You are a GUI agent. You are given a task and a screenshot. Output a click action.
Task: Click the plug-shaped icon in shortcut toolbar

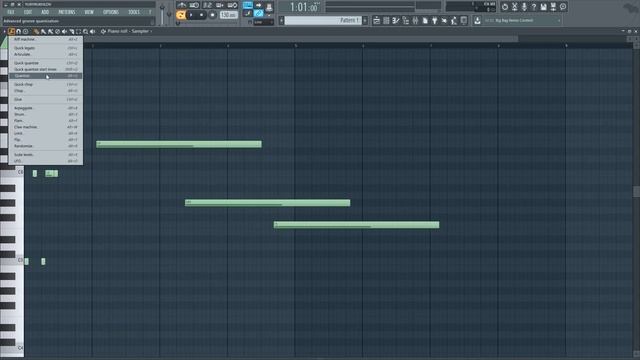click(435, 20)
